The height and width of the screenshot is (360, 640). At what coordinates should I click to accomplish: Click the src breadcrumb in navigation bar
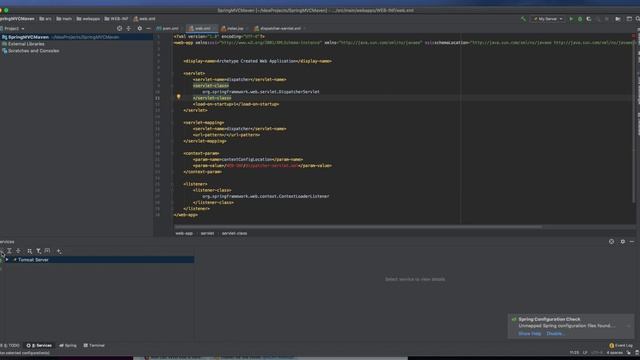[x=46, y=19]
